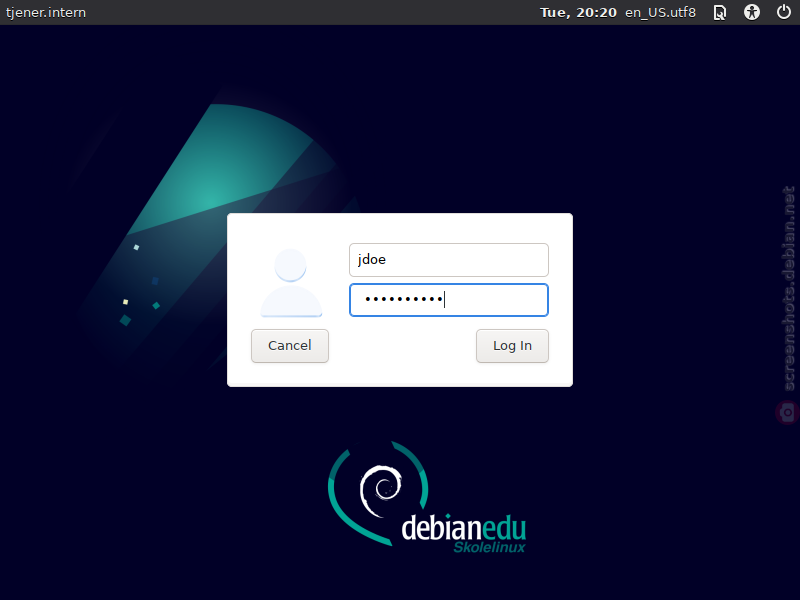Open the session selector icon in top panel
The image size is (800, 600).
tap(719, 12)
